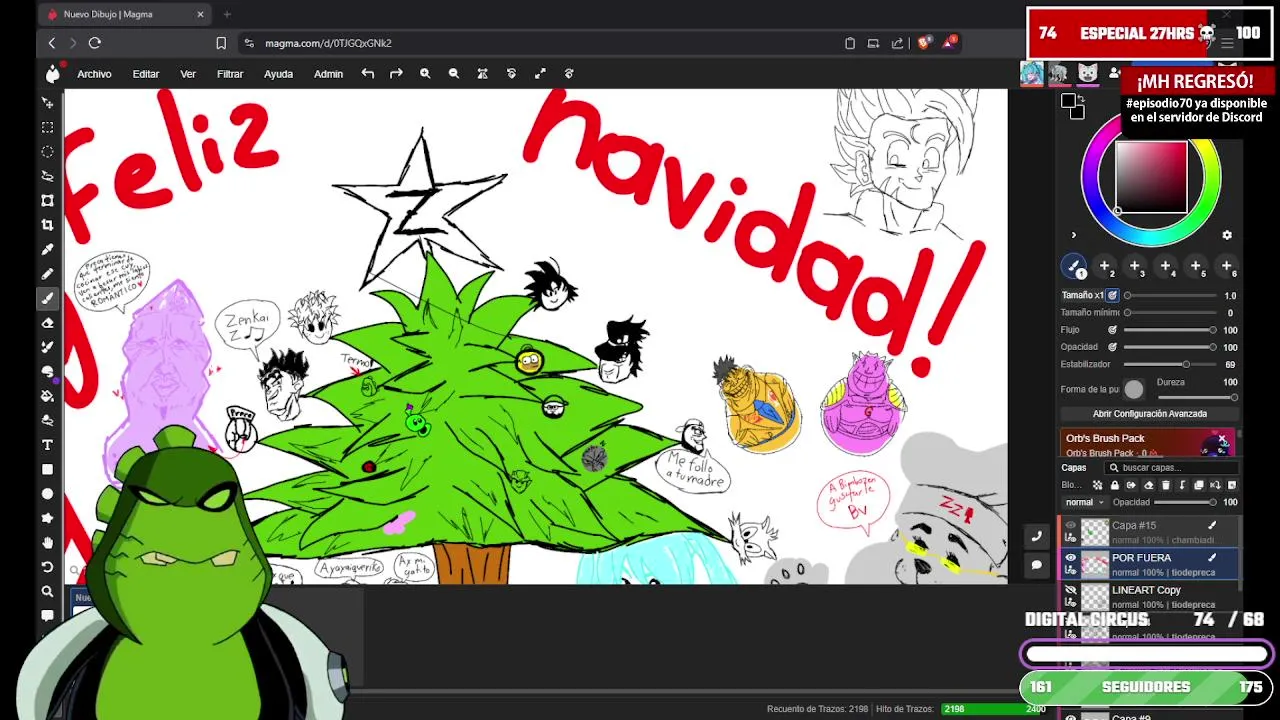Hide the POR FUERA layer
This screenshot has height=720, width=1280.
click(x=1070, y=558)
